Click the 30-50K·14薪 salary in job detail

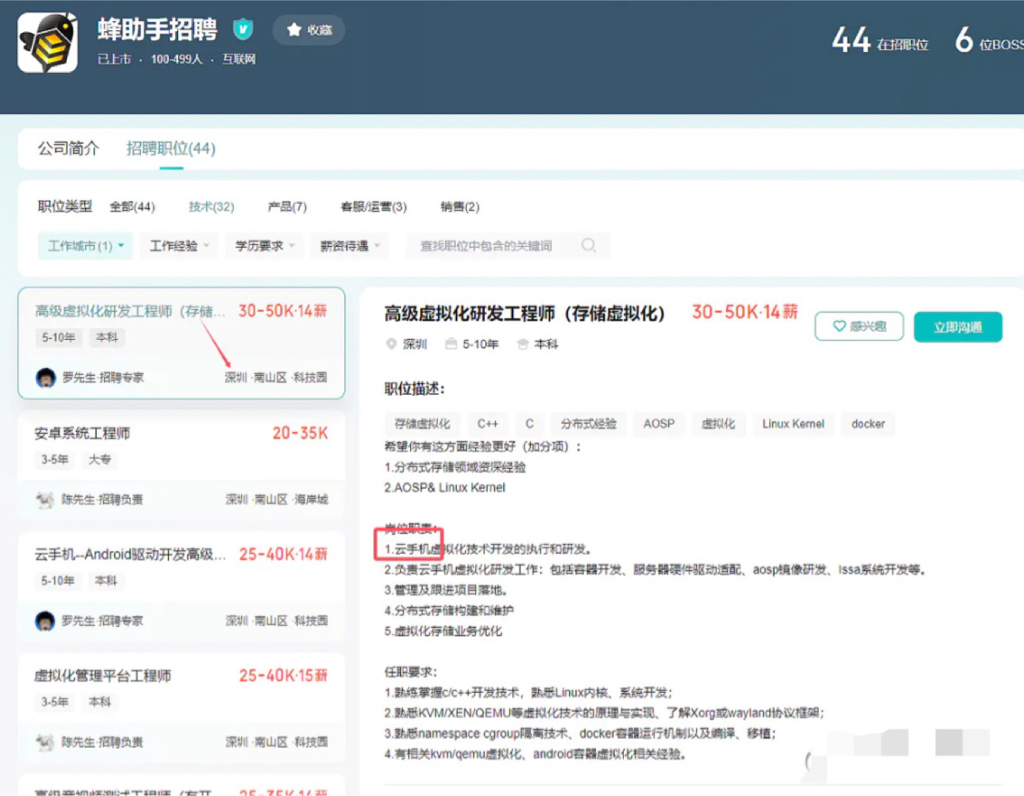(x=744, y=312)
